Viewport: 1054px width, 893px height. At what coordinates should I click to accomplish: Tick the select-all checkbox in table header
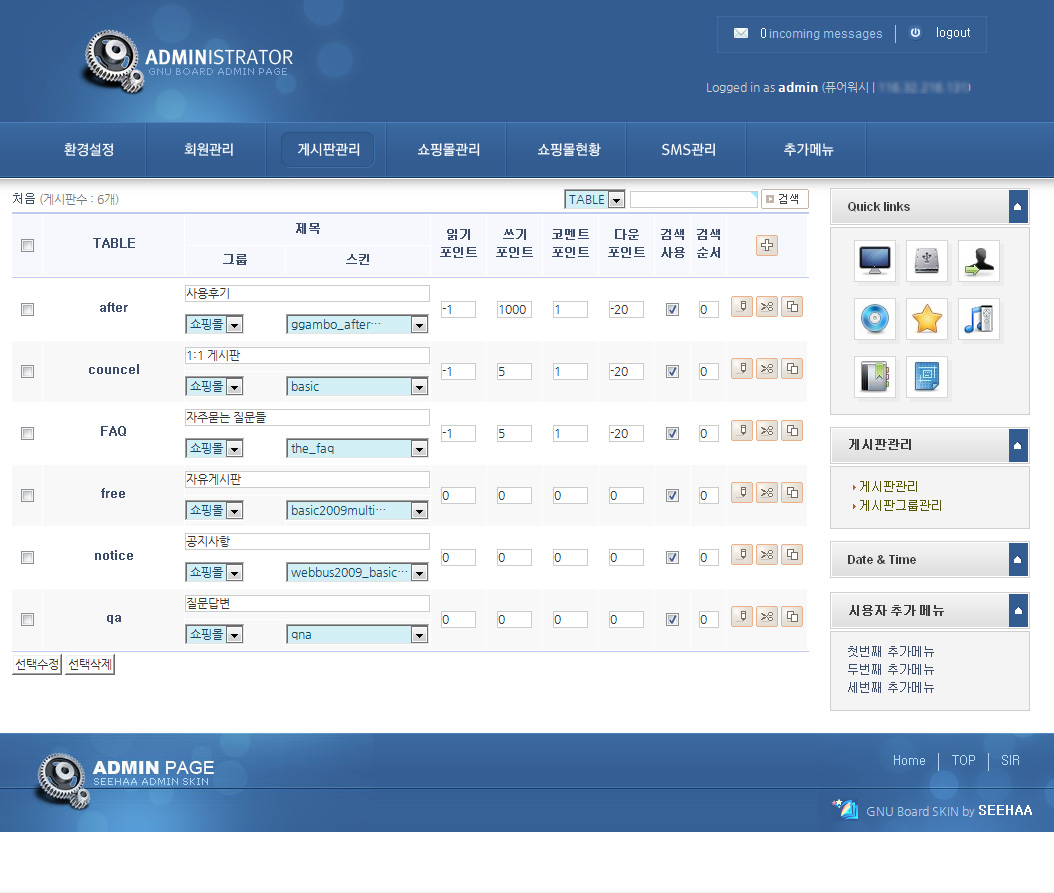(x=27, y=245)
